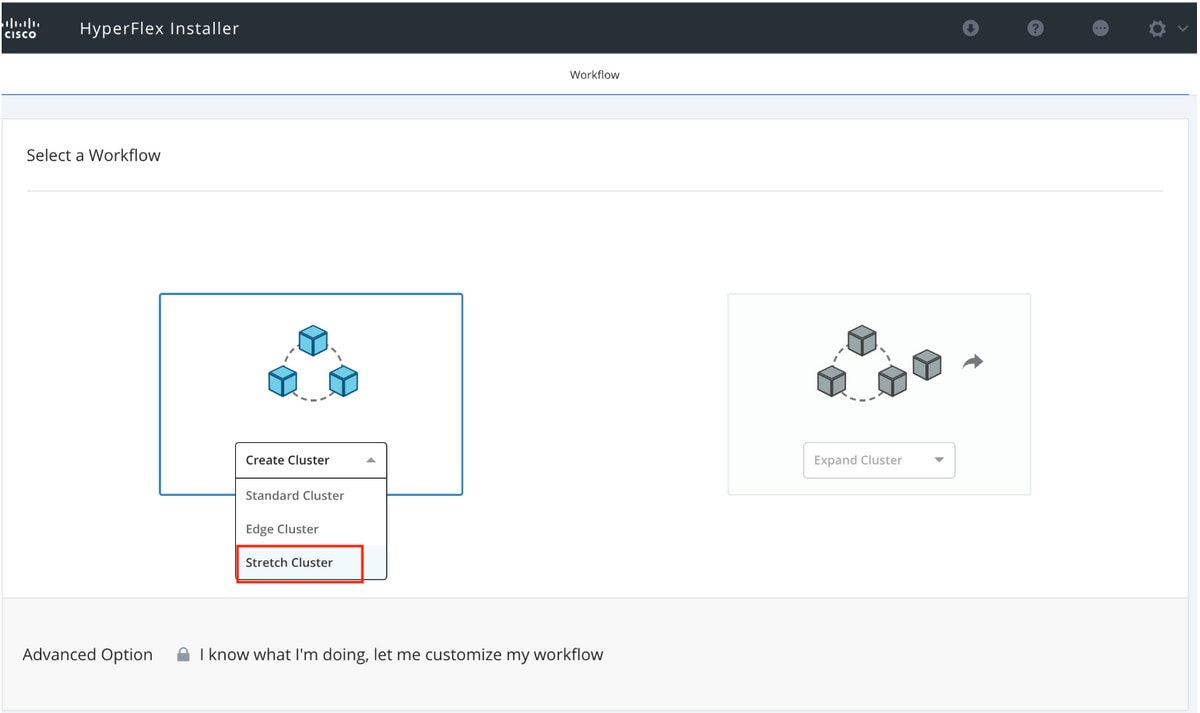The width and height of the screenshot is (1200, 713).
Task: Click the blue cluster cubes illustration
Action: coord(313,363)
